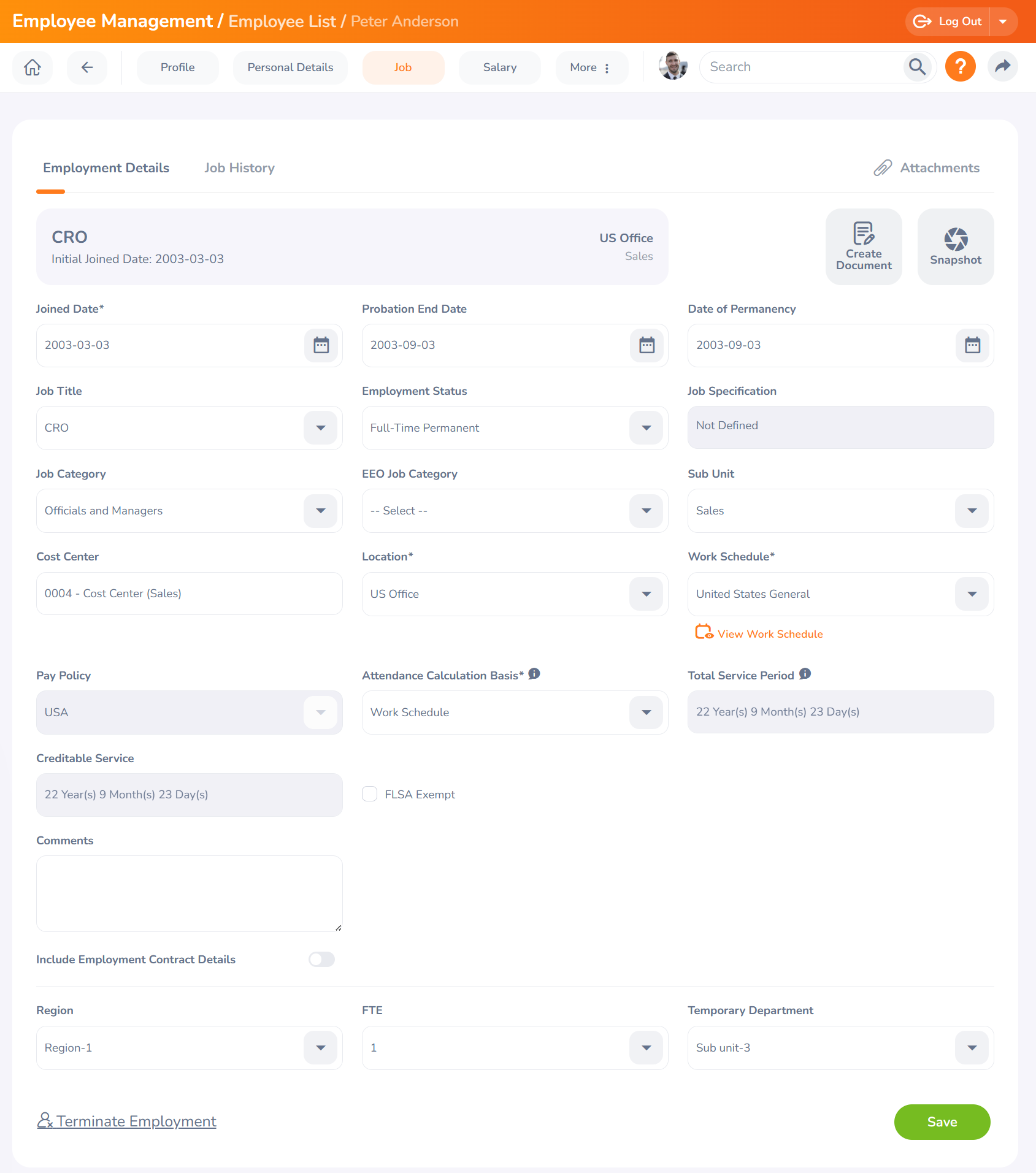Click the search magnifier icon

click(917, 67)
